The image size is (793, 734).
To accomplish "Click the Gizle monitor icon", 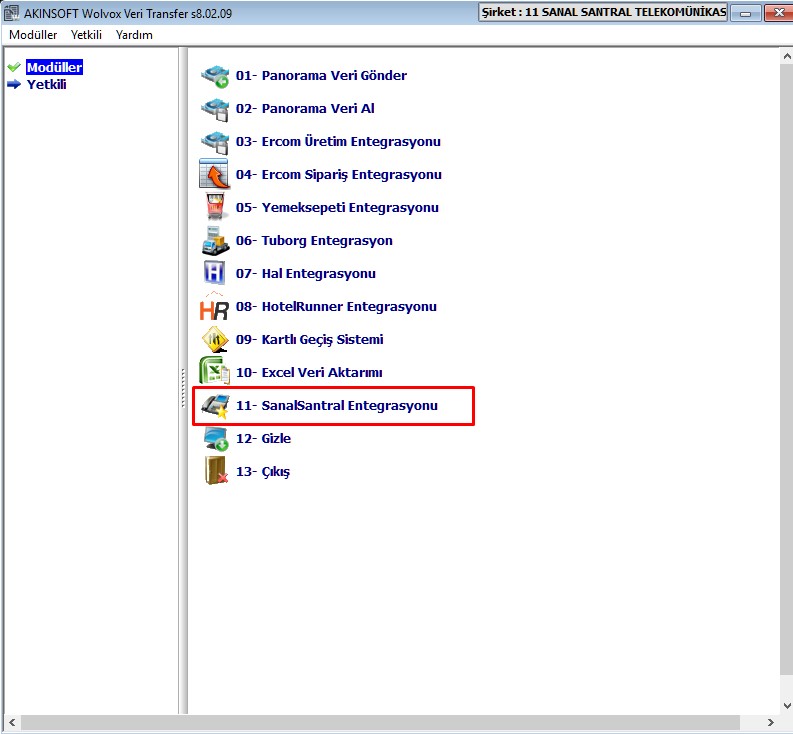I will [215, 439].
